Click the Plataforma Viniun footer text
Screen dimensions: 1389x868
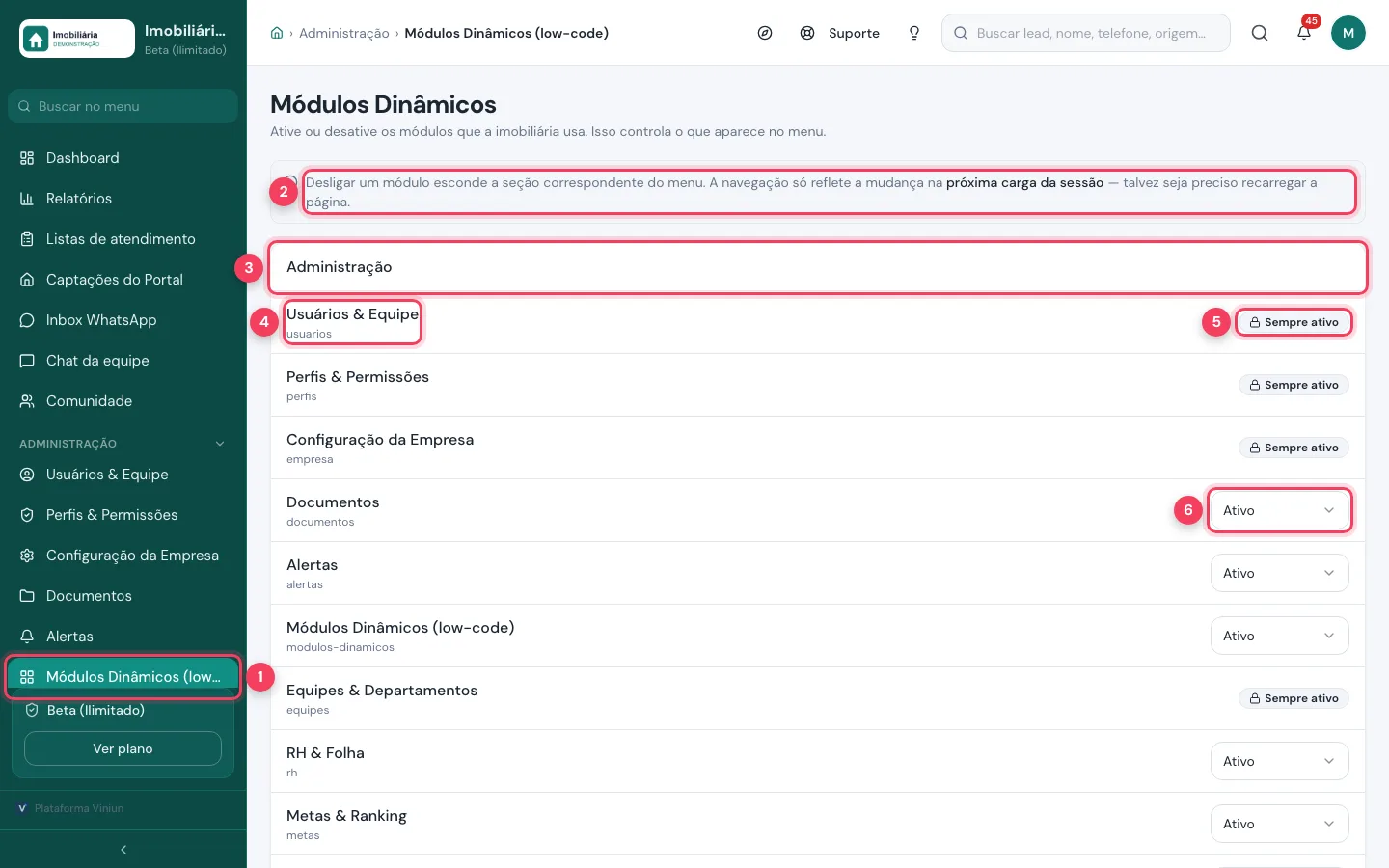(x=79, y=808)
